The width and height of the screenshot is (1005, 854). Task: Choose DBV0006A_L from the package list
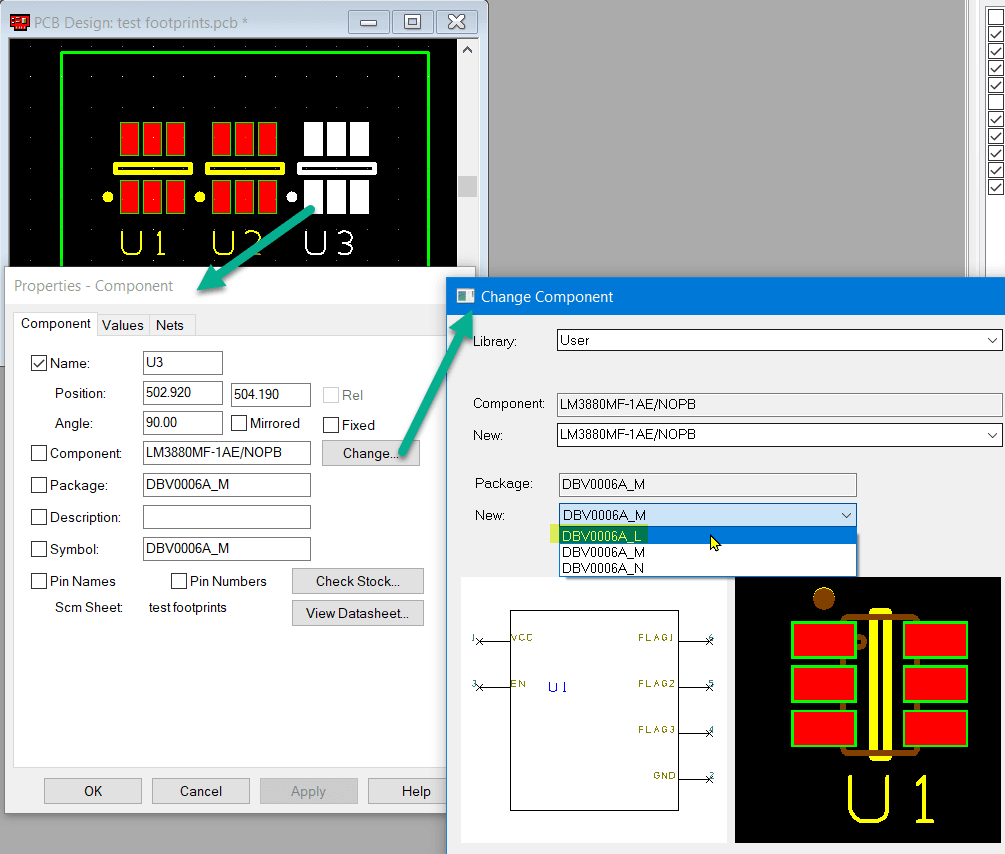(708, 536)
